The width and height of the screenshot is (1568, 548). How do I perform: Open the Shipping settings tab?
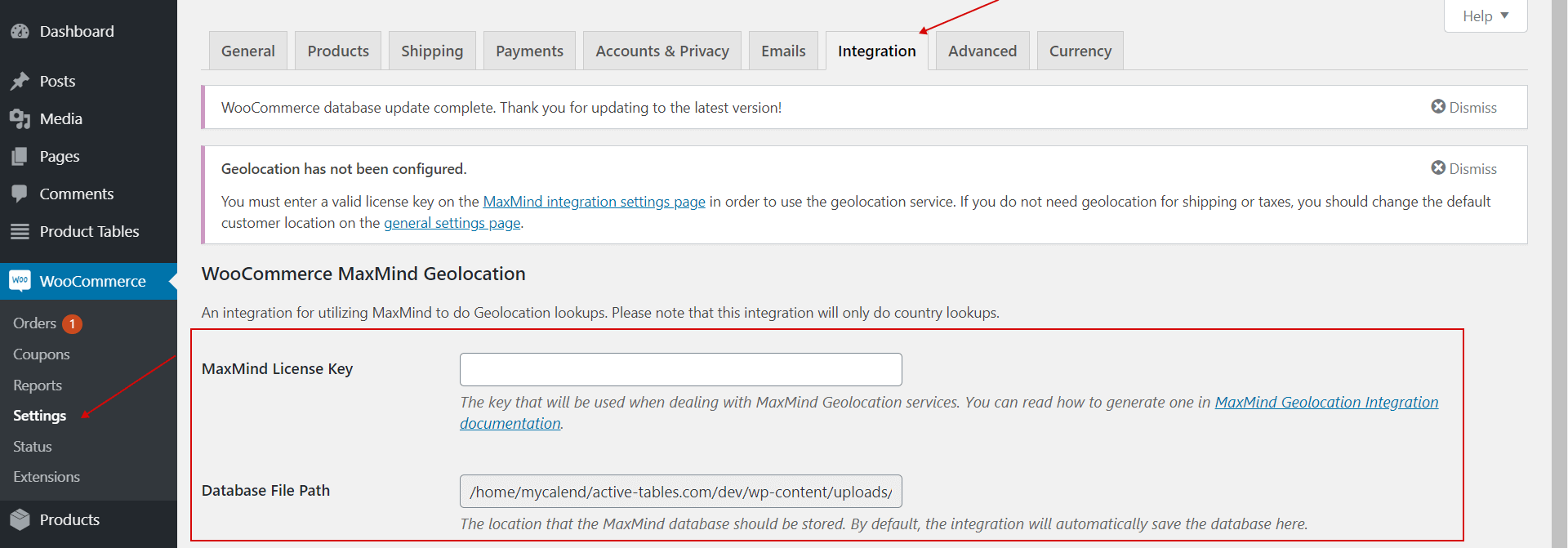tap(432, 51)
